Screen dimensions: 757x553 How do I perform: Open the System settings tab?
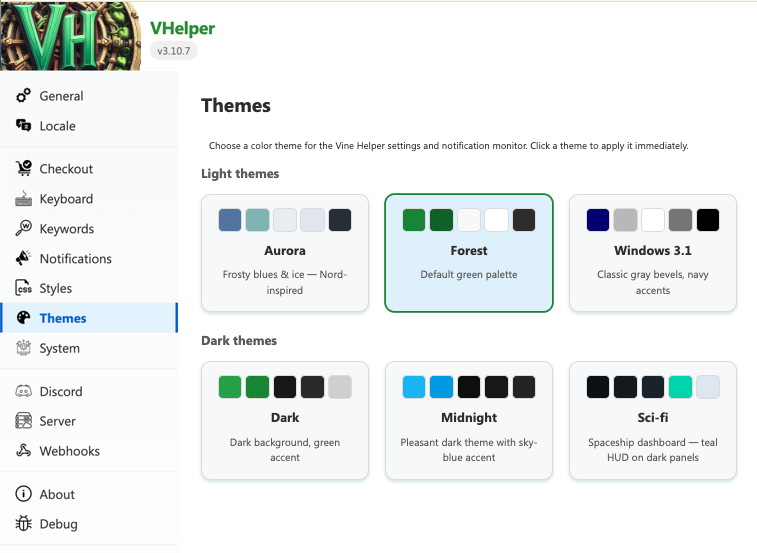59,348
